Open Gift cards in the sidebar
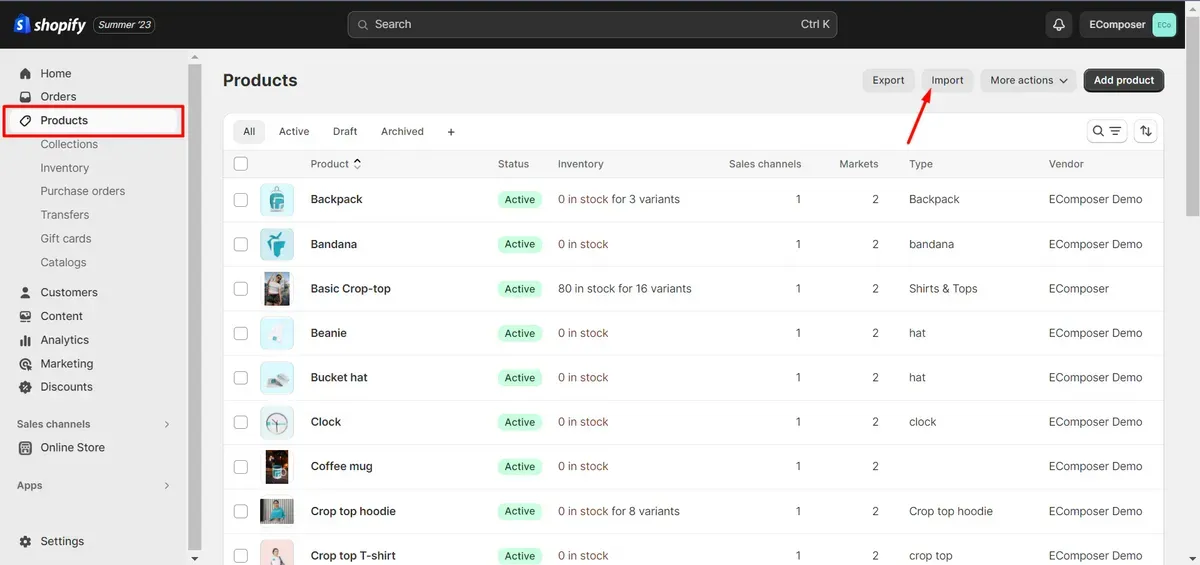 pos(66,239)
